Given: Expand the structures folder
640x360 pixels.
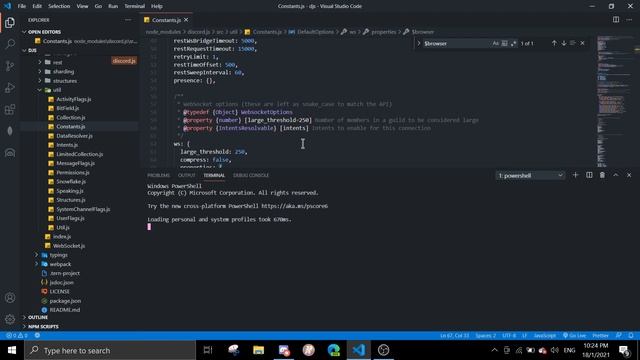Looking at the screenshot, I should click(x=64, y=81).
